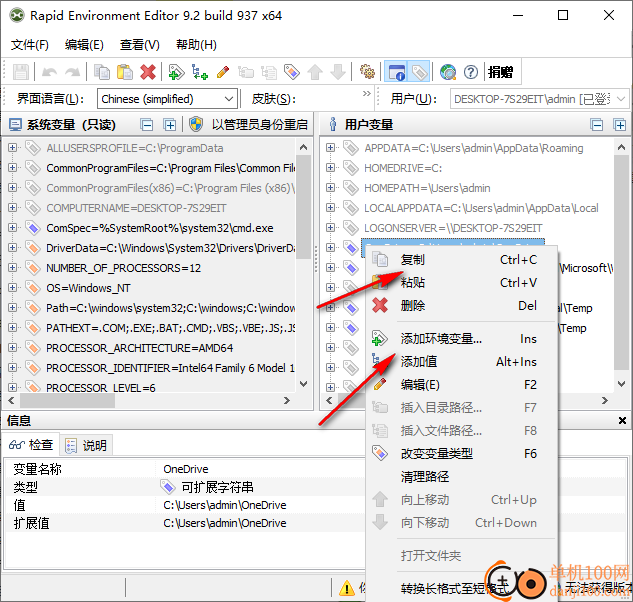The width and height of the screenshot is (633, 602).
Task: Click Change variable type toolbar icon
Action: (292, 72)
